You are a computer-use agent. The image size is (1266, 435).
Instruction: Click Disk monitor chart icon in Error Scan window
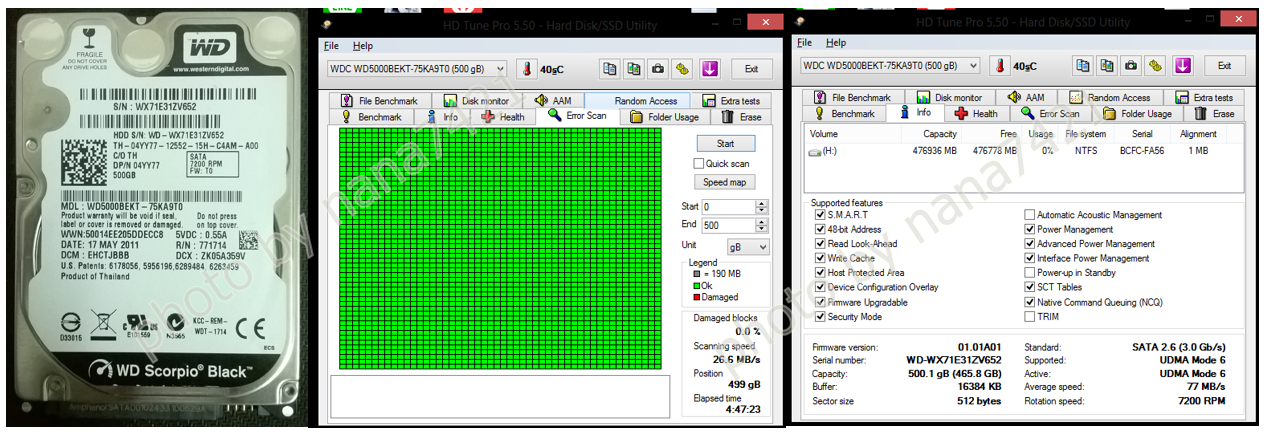pyautogui.click(x=450, y=101)
